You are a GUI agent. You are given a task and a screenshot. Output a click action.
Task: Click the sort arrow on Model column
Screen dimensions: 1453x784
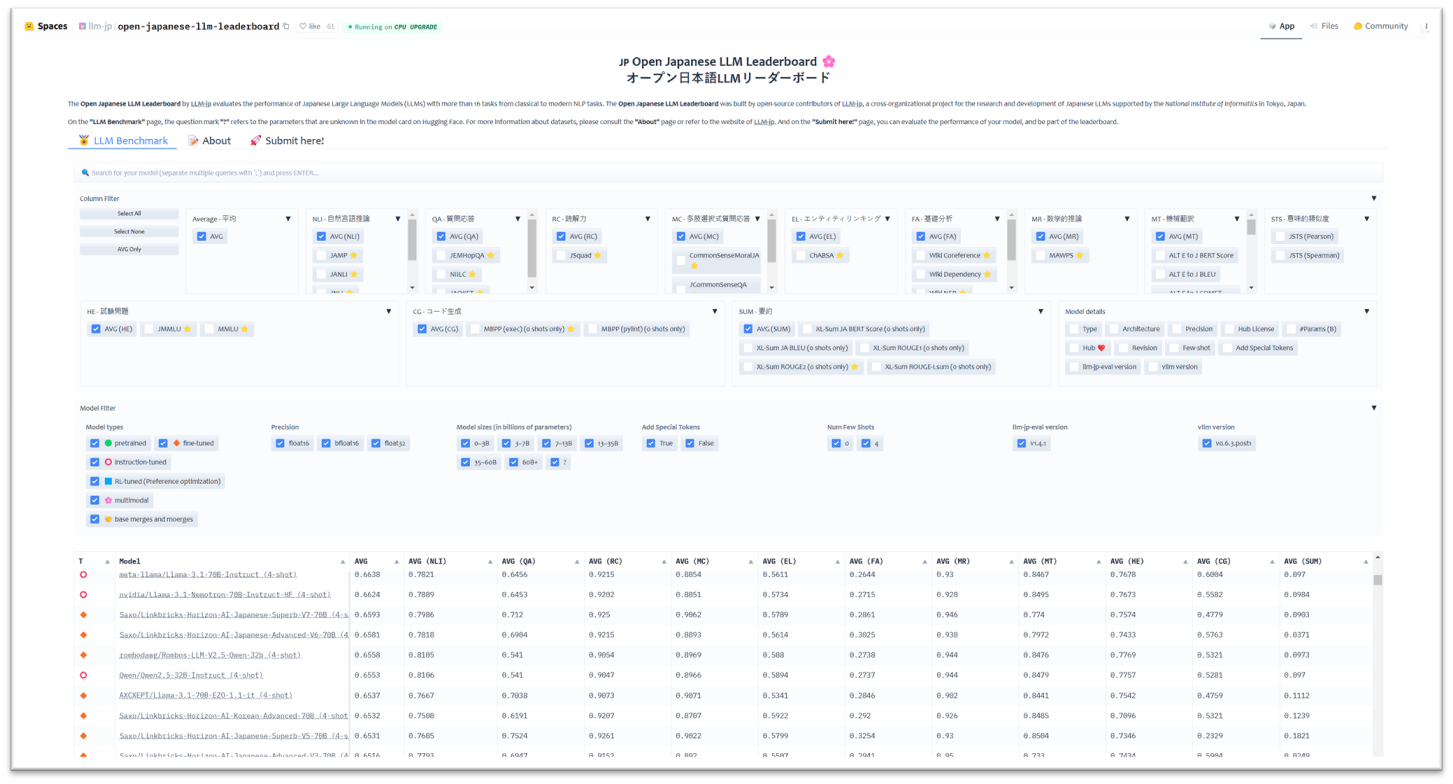(343, 562)
